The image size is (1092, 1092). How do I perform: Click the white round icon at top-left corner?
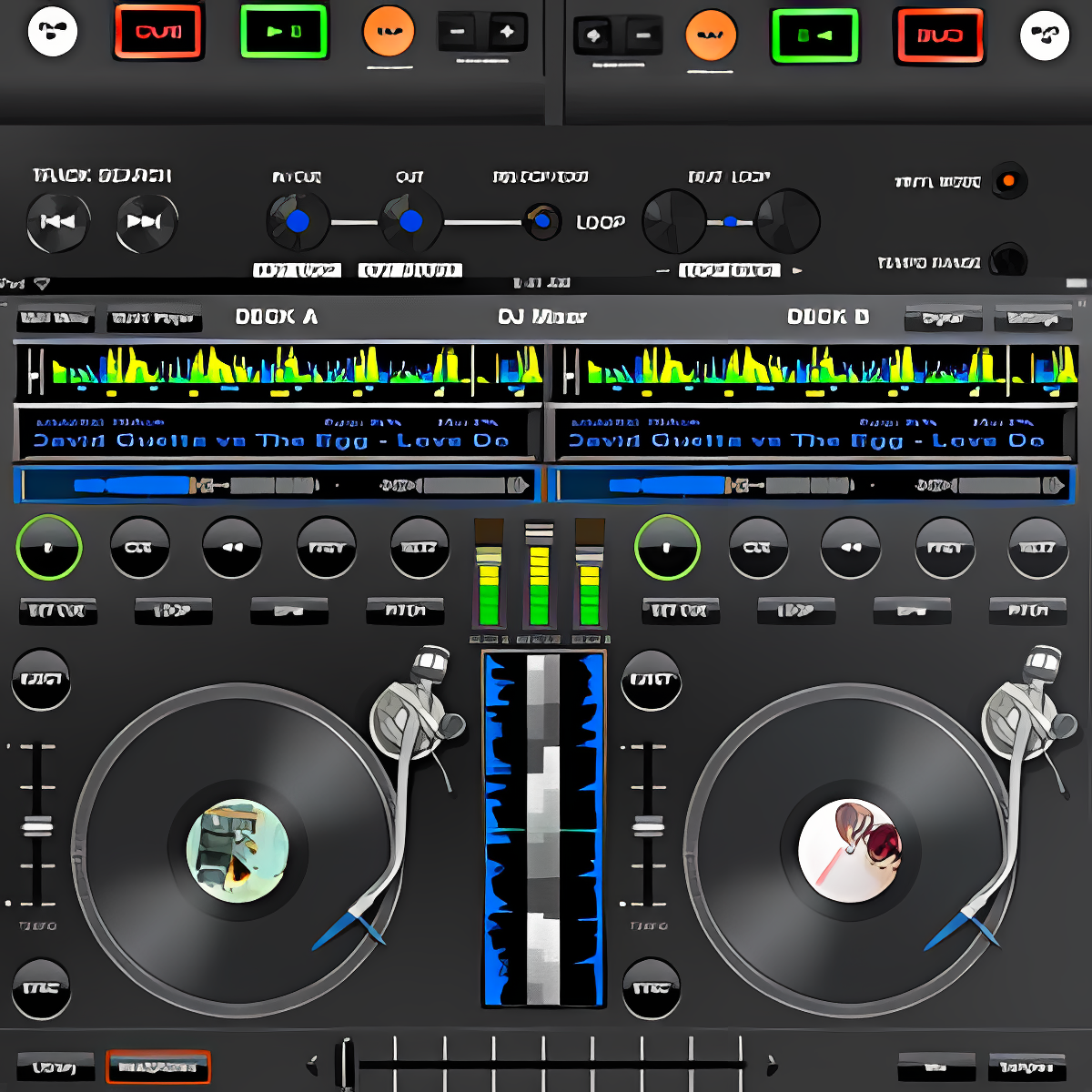coord(53,31)
